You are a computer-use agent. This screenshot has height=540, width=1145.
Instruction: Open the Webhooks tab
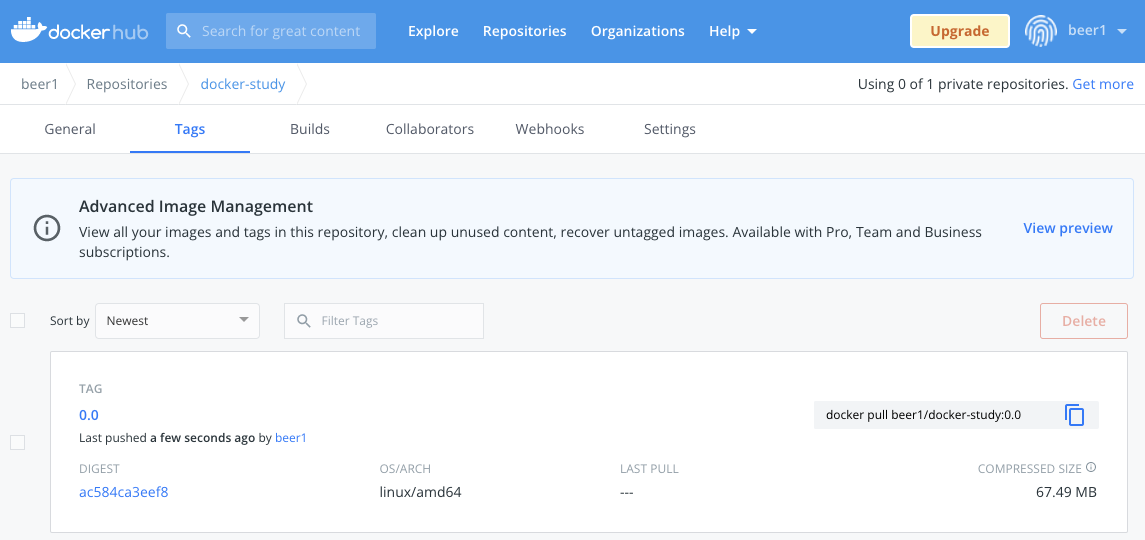pos(550,129)
